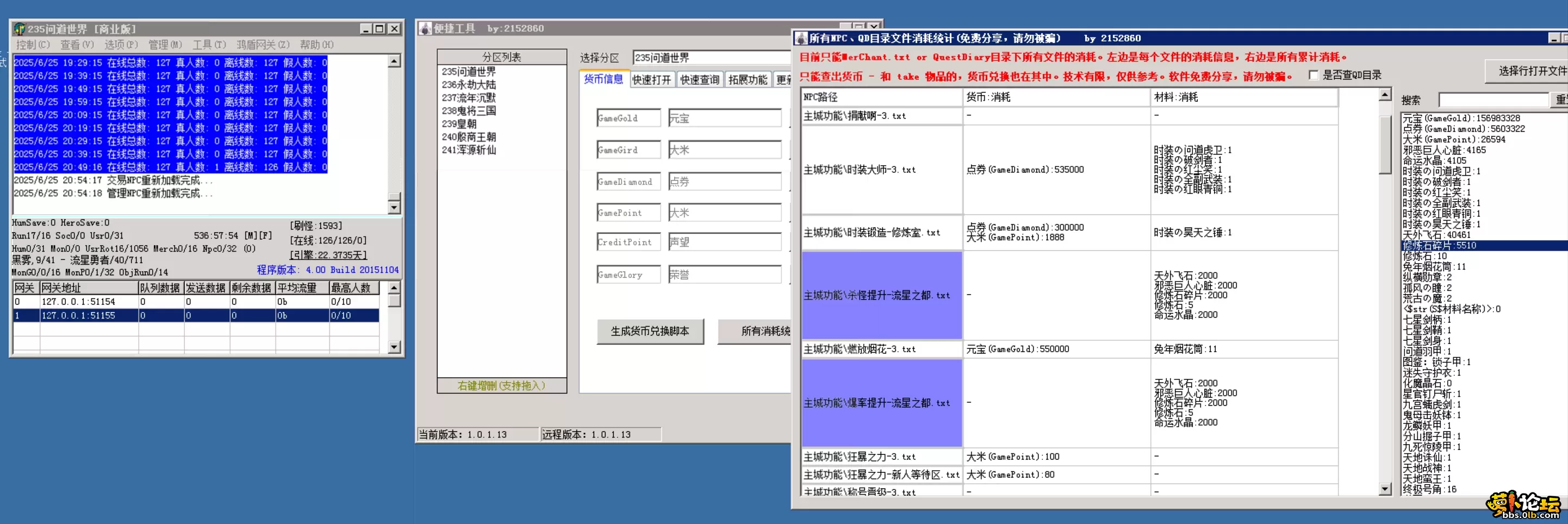Open the 鸡盾网关(Z) menu
Screen dimensions: 1568x524
click(263, 45)
